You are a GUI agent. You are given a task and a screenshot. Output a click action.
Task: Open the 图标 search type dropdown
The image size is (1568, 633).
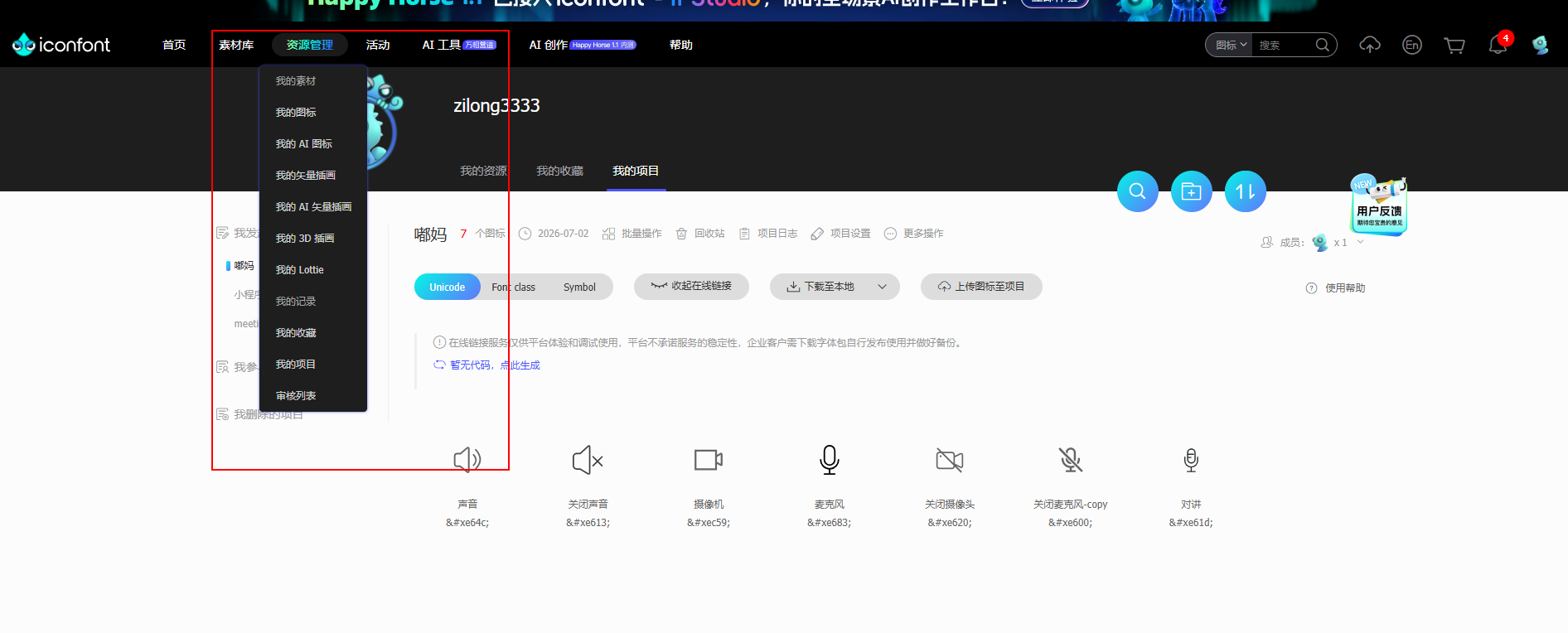(x=1231, y=45)
